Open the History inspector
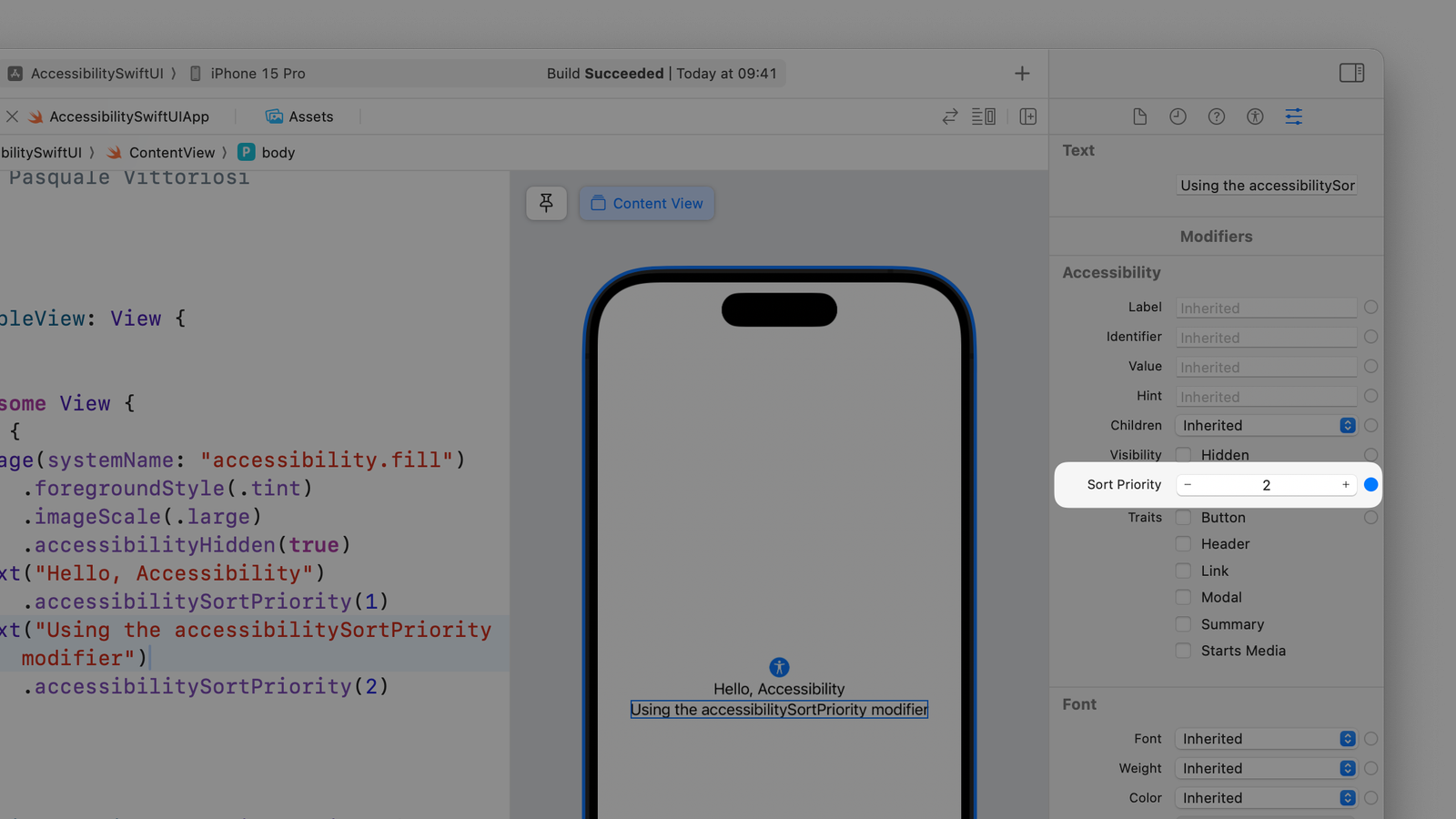The height and width of the screenshot is (819, 1456). tap(1178, 116)
